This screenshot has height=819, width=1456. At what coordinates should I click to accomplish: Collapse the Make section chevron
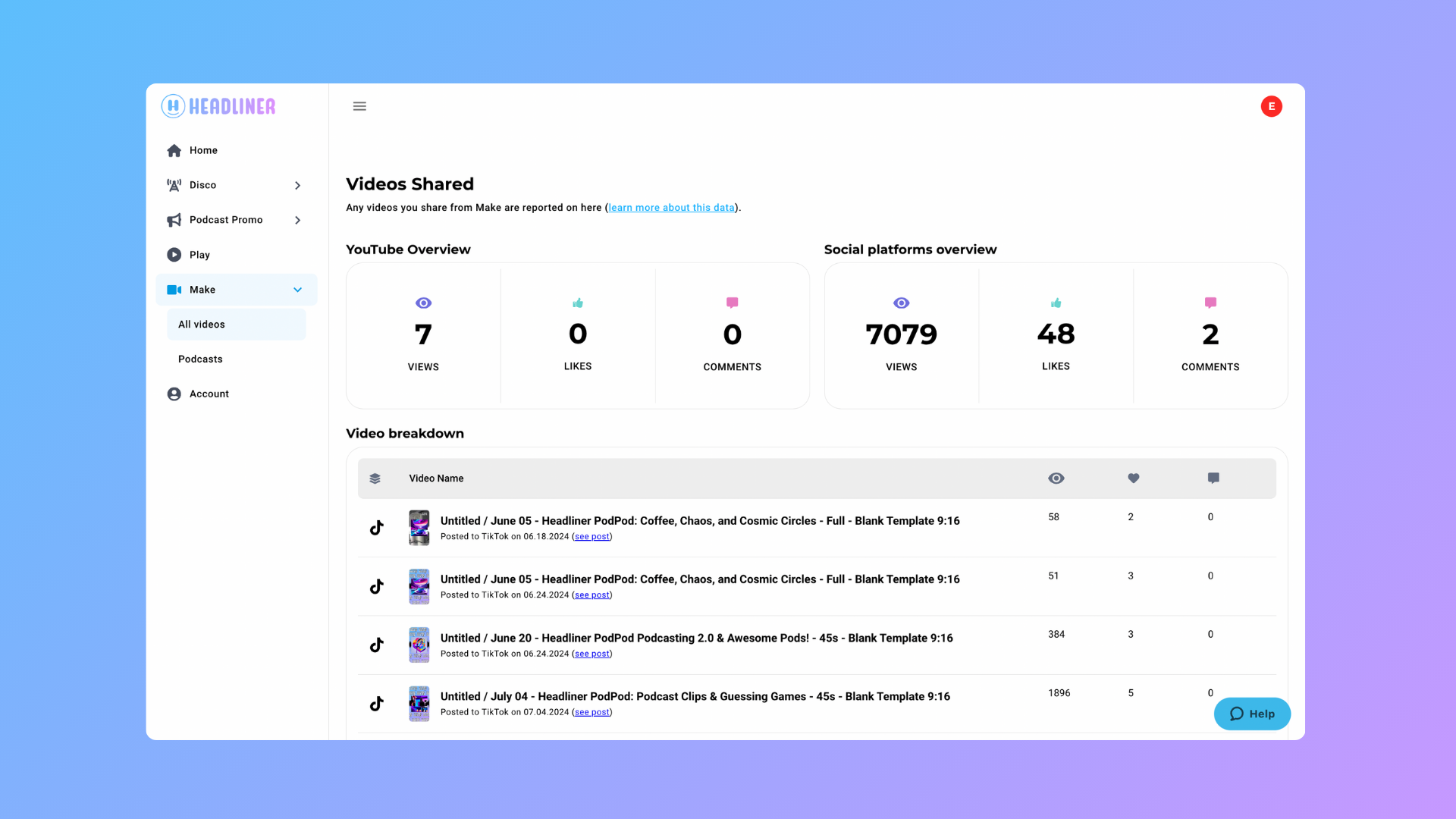[297, 290]
